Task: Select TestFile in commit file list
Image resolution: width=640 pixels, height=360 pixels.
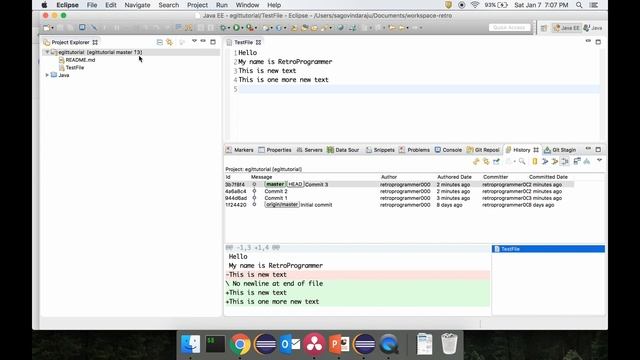Action: point(548,249)
